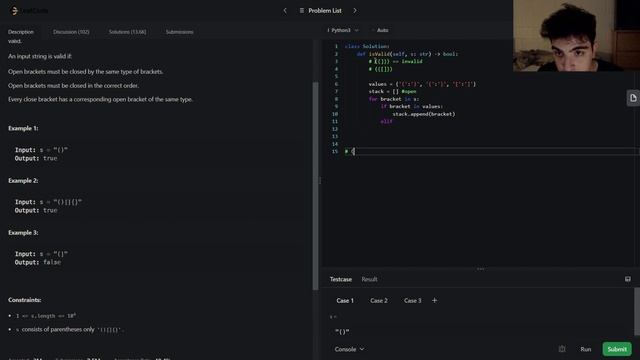Switch to the Description tab
This screenshot has height=360, width=640.
(21, 32)
